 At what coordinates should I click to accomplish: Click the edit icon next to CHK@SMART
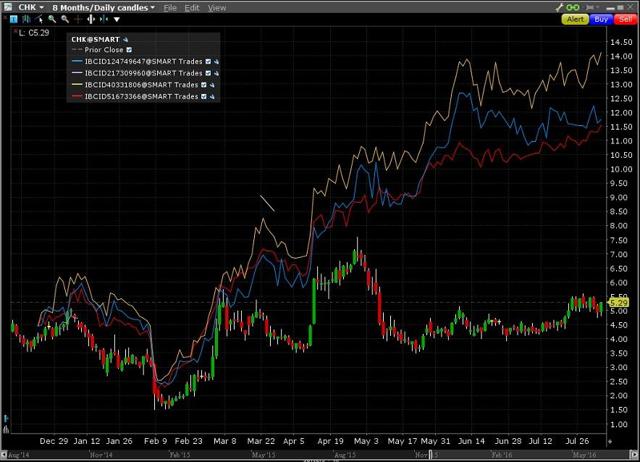point(125,40)
